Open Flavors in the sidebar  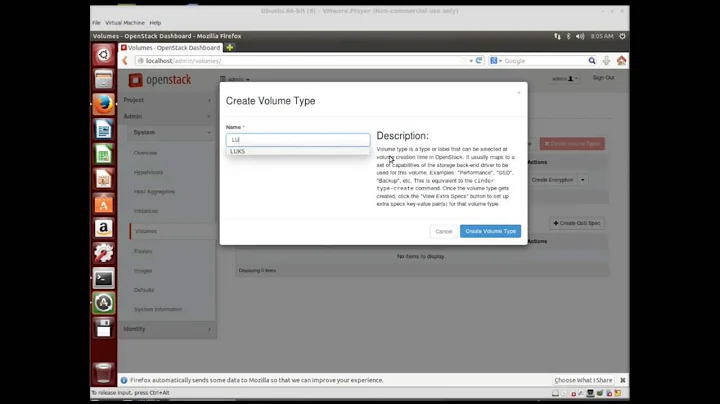click(x=143, y=251)
